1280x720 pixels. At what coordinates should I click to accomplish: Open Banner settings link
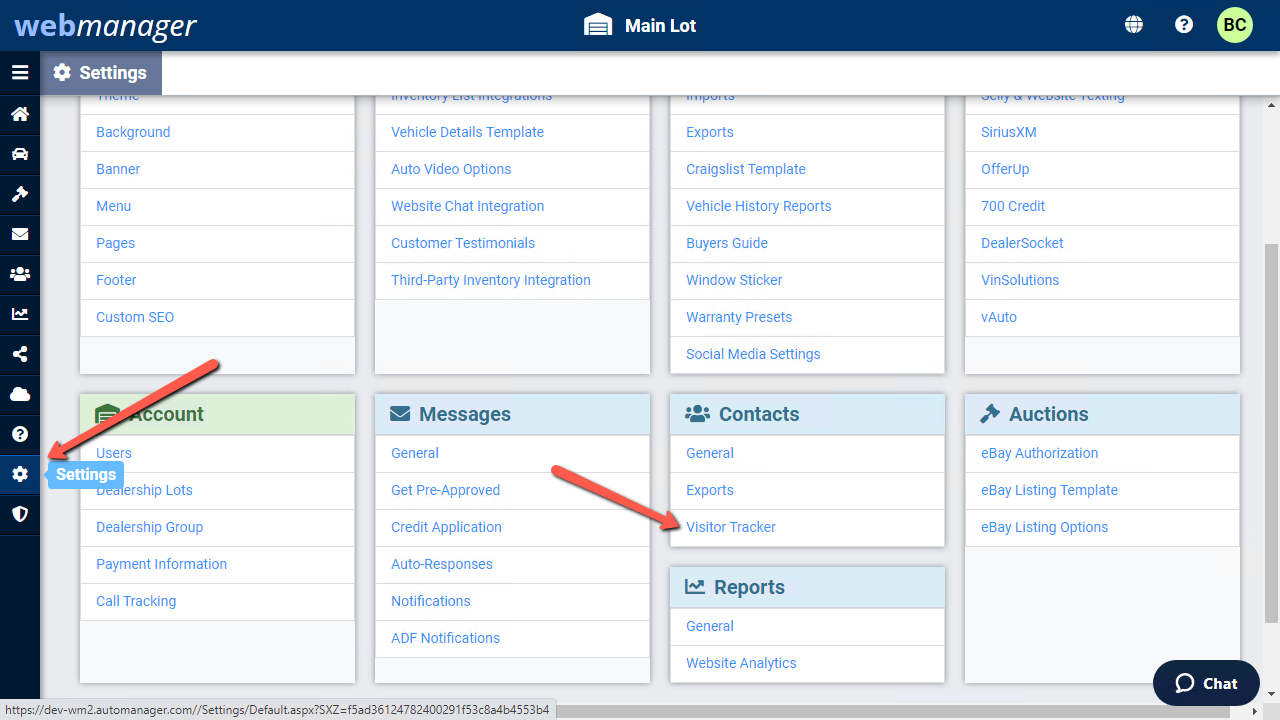118,169
